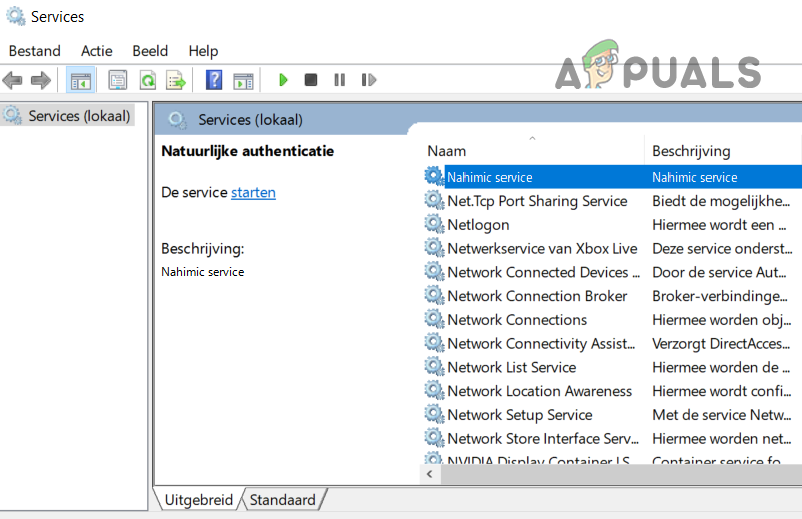Start the service with the green play icon

[x=283, y=80]
